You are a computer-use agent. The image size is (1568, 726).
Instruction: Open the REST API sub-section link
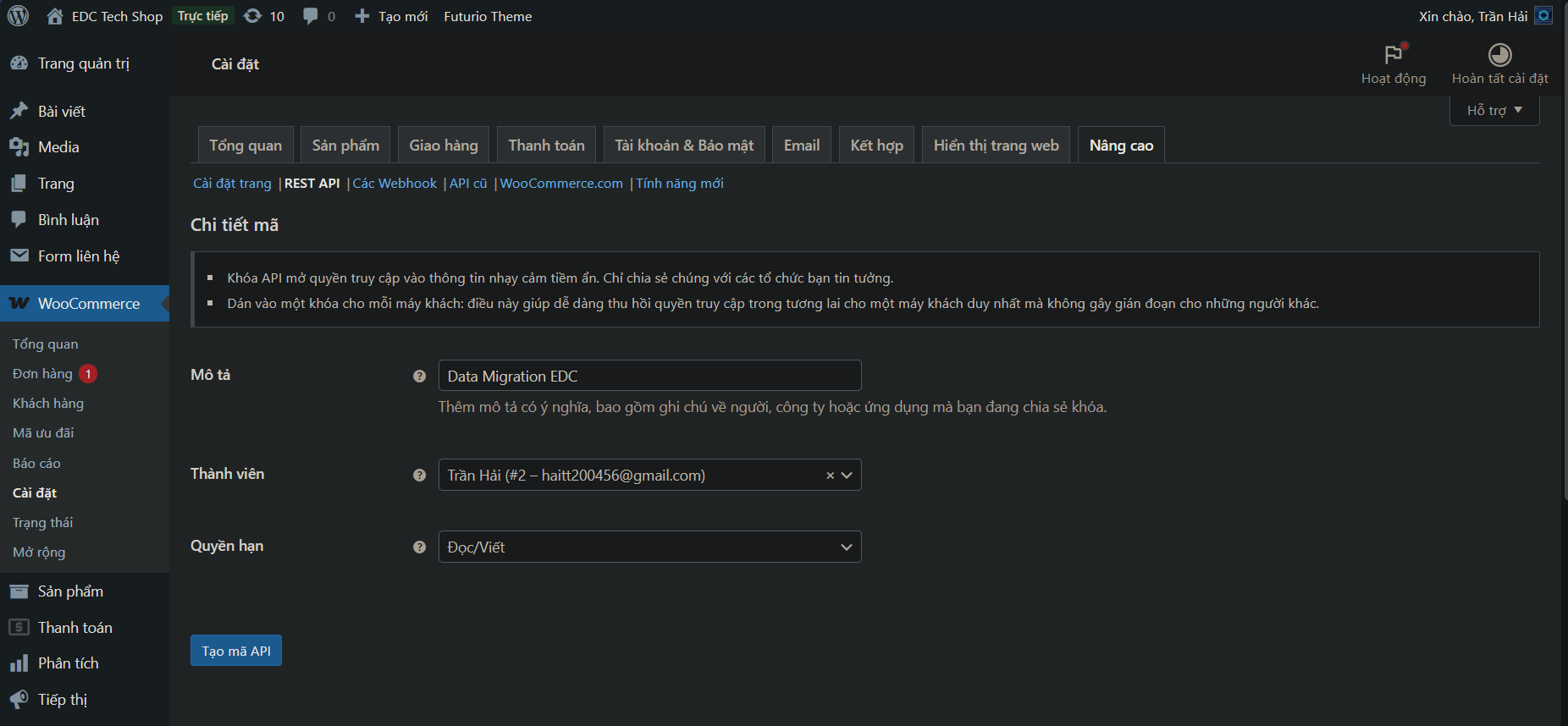(x=312, y=184)
